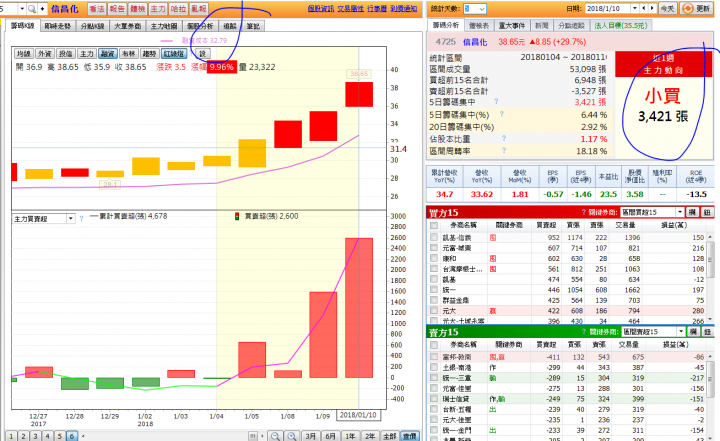Click the 哈拉 toolbar button
Image resolution: width=720 pixels, height=441 pixels.
pos(178,9)
